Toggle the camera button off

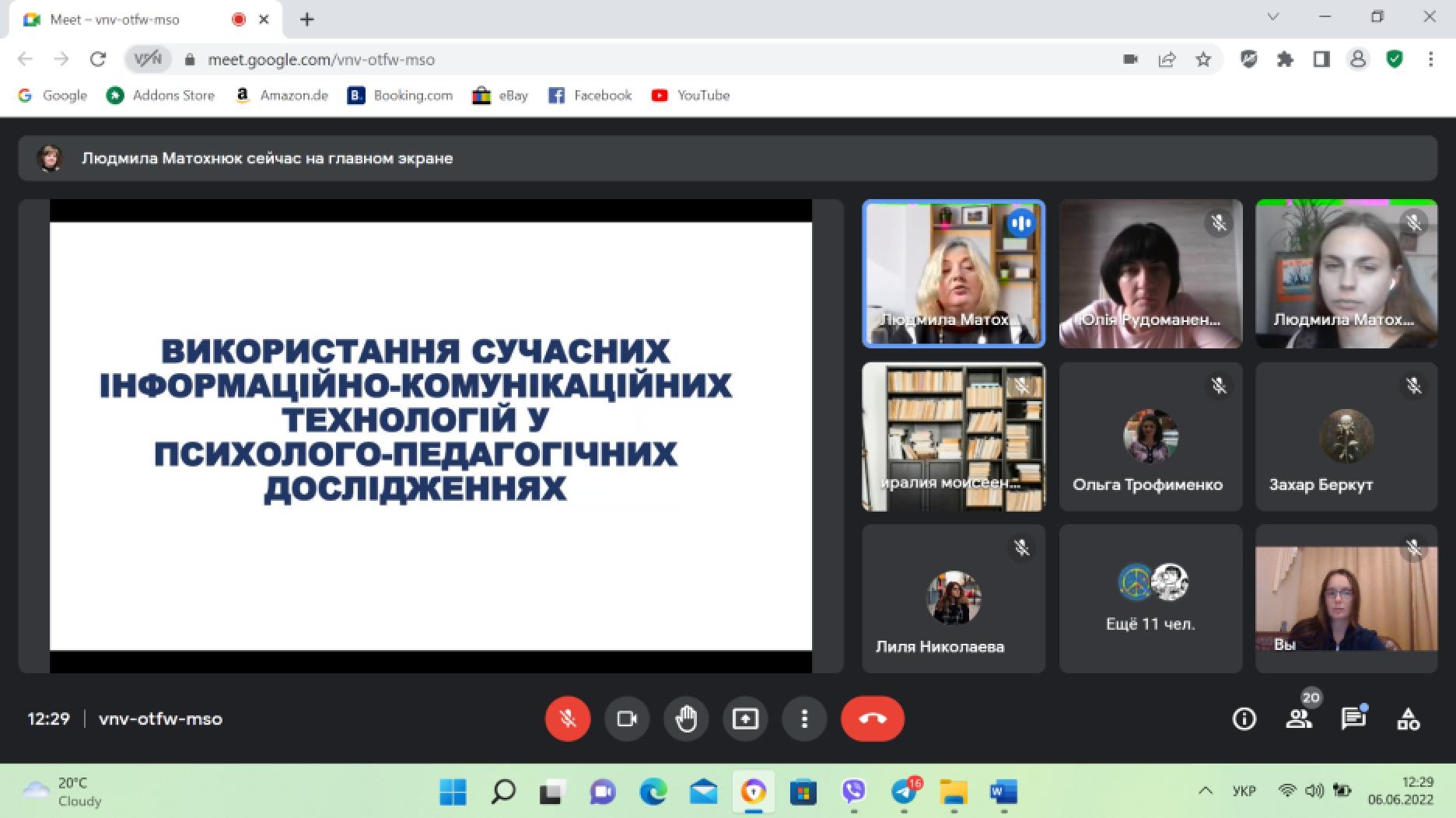point(626,718)
